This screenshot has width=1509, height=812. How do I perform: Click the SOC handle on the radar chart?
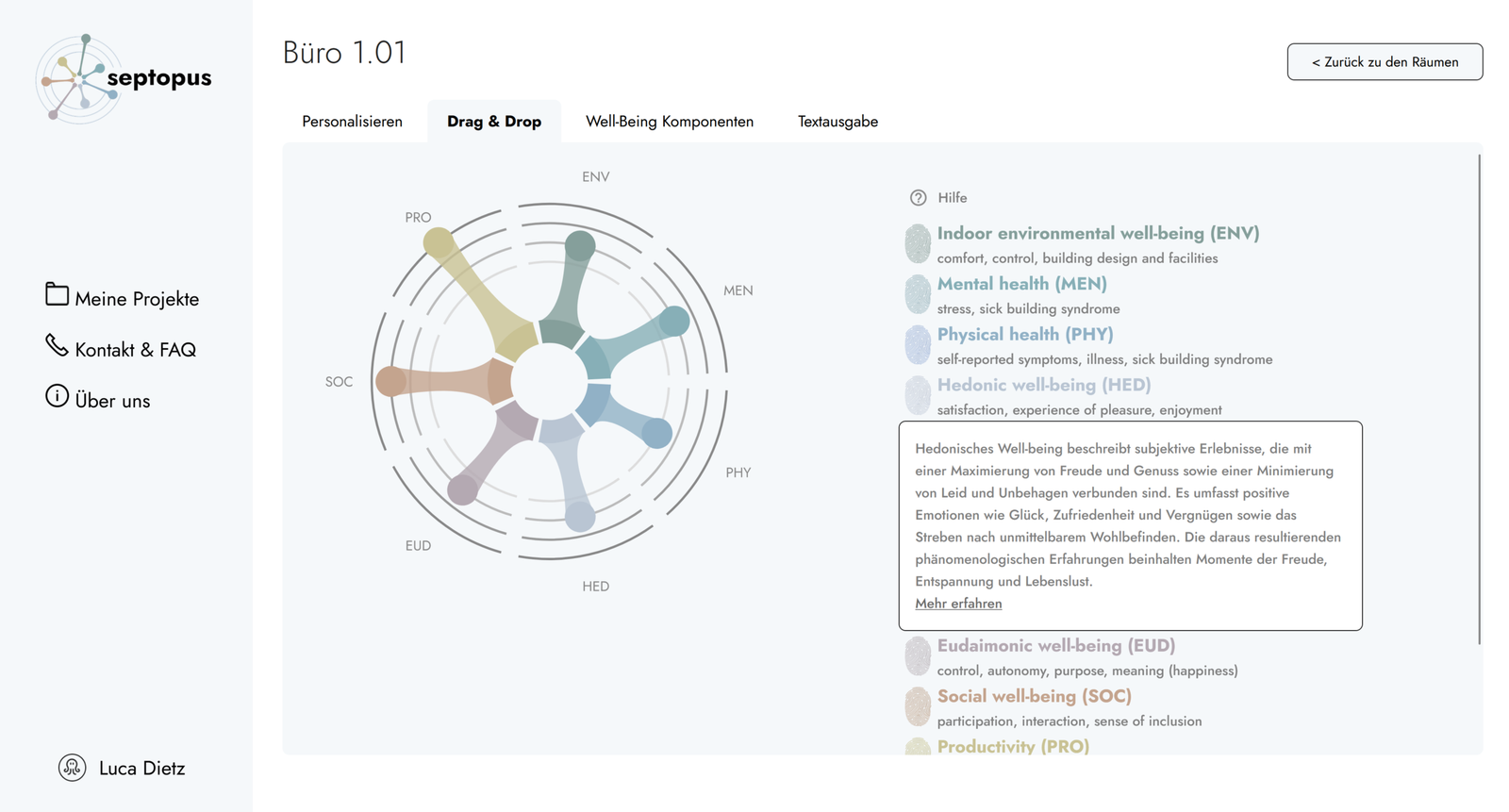click(x=390, y=381)
